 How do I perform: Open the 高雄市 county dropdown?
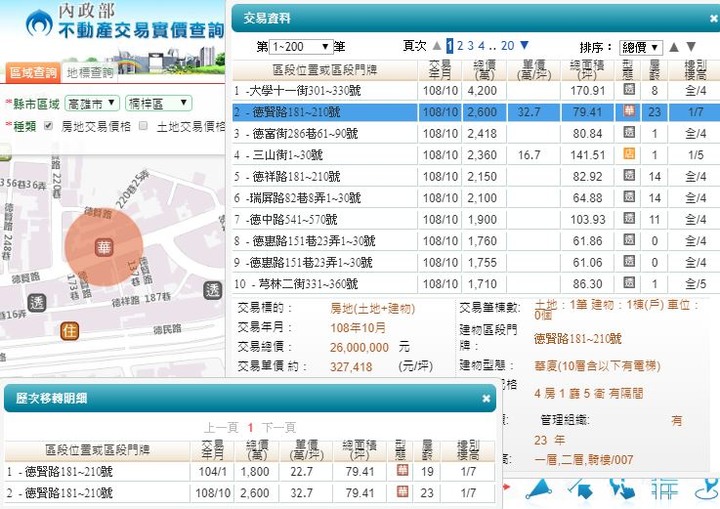[x=92, y=103]
